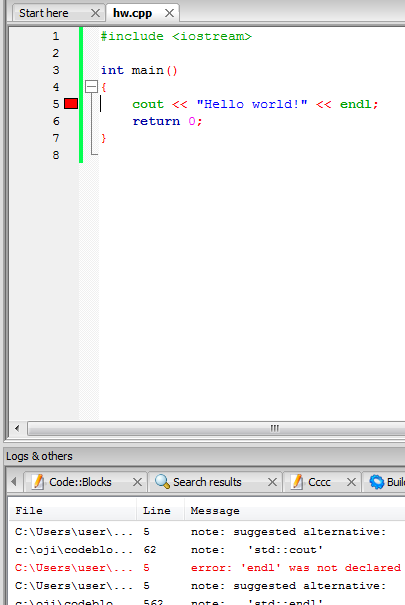405x605 pixels.
Task: Click the red error marker on line 5
Action: (x=71, y=104)
